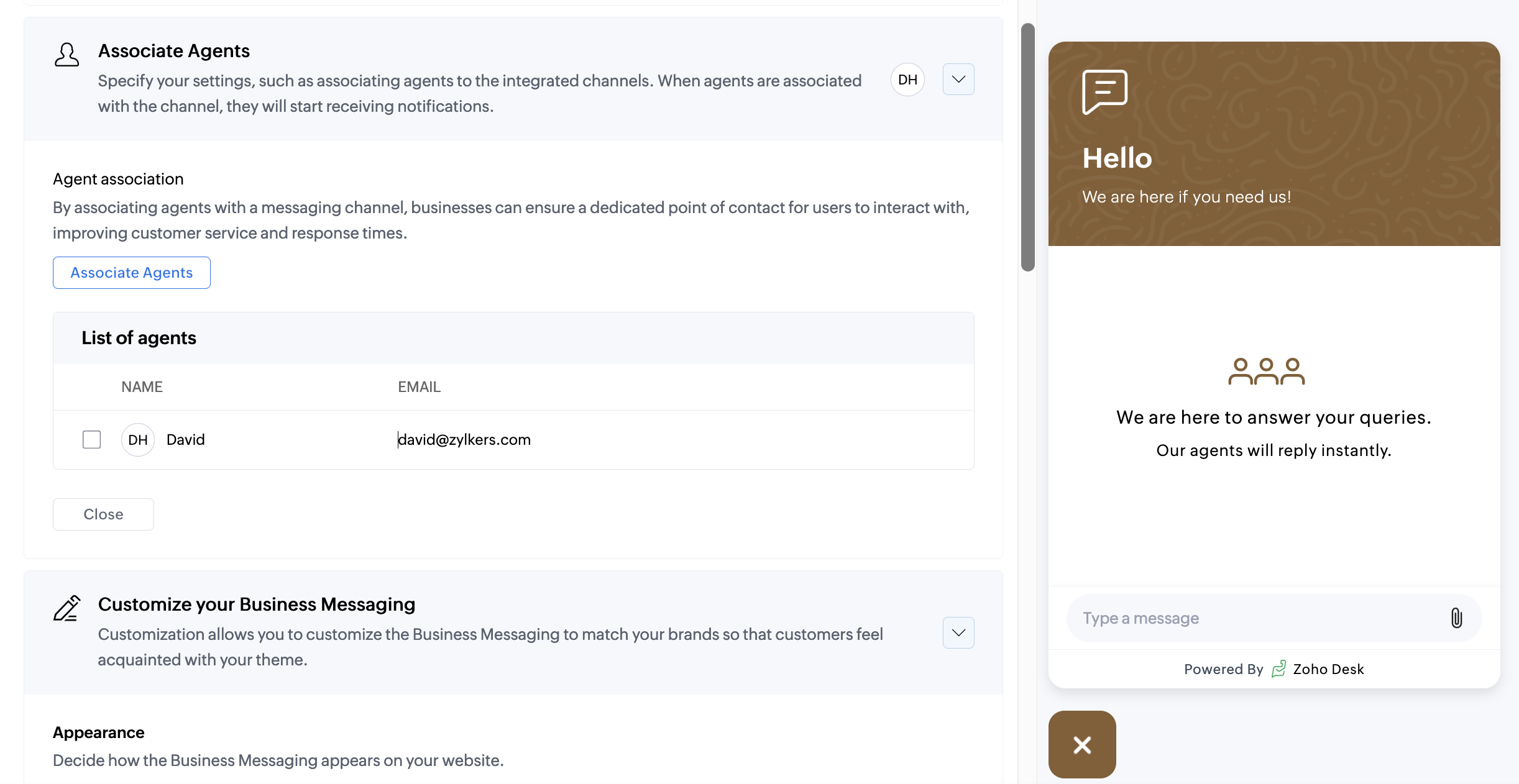Image resolution: width=1519 pixels, height=784 pixels.
Task: Click the DH avatar in section header
Action: click(907, 80)
